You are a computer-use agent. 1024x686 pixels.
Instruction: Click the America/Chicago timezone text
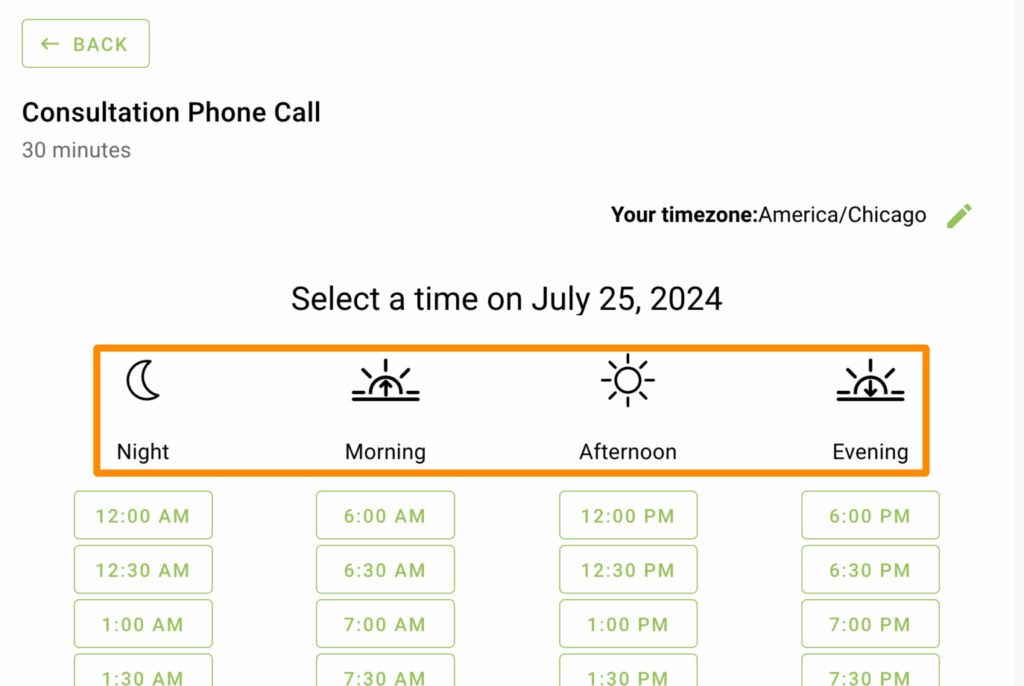(843, 215)
